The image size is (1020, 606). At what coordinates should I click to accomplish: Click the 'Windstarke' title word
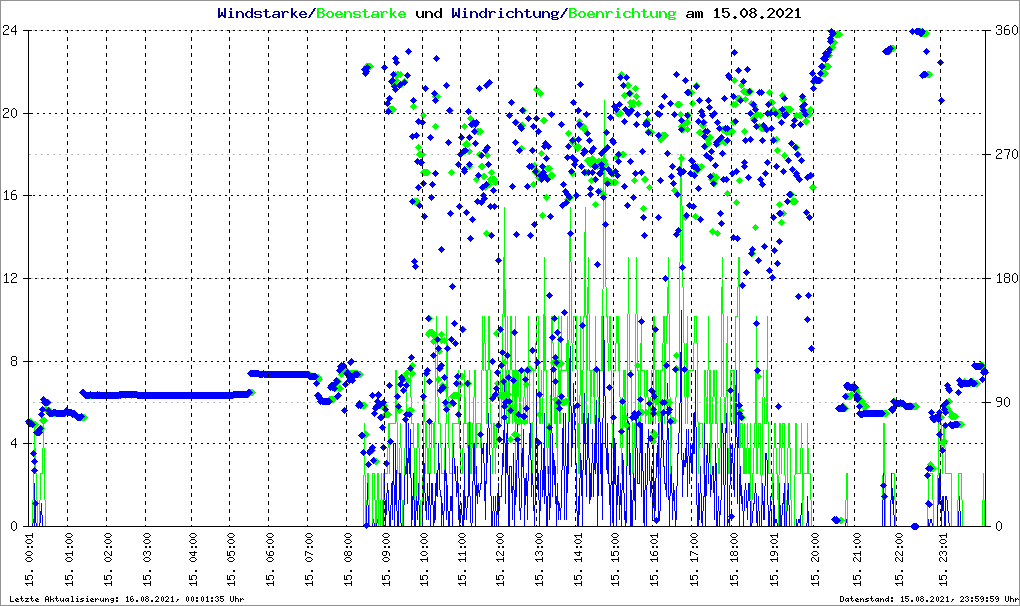(x=262, y=13)
